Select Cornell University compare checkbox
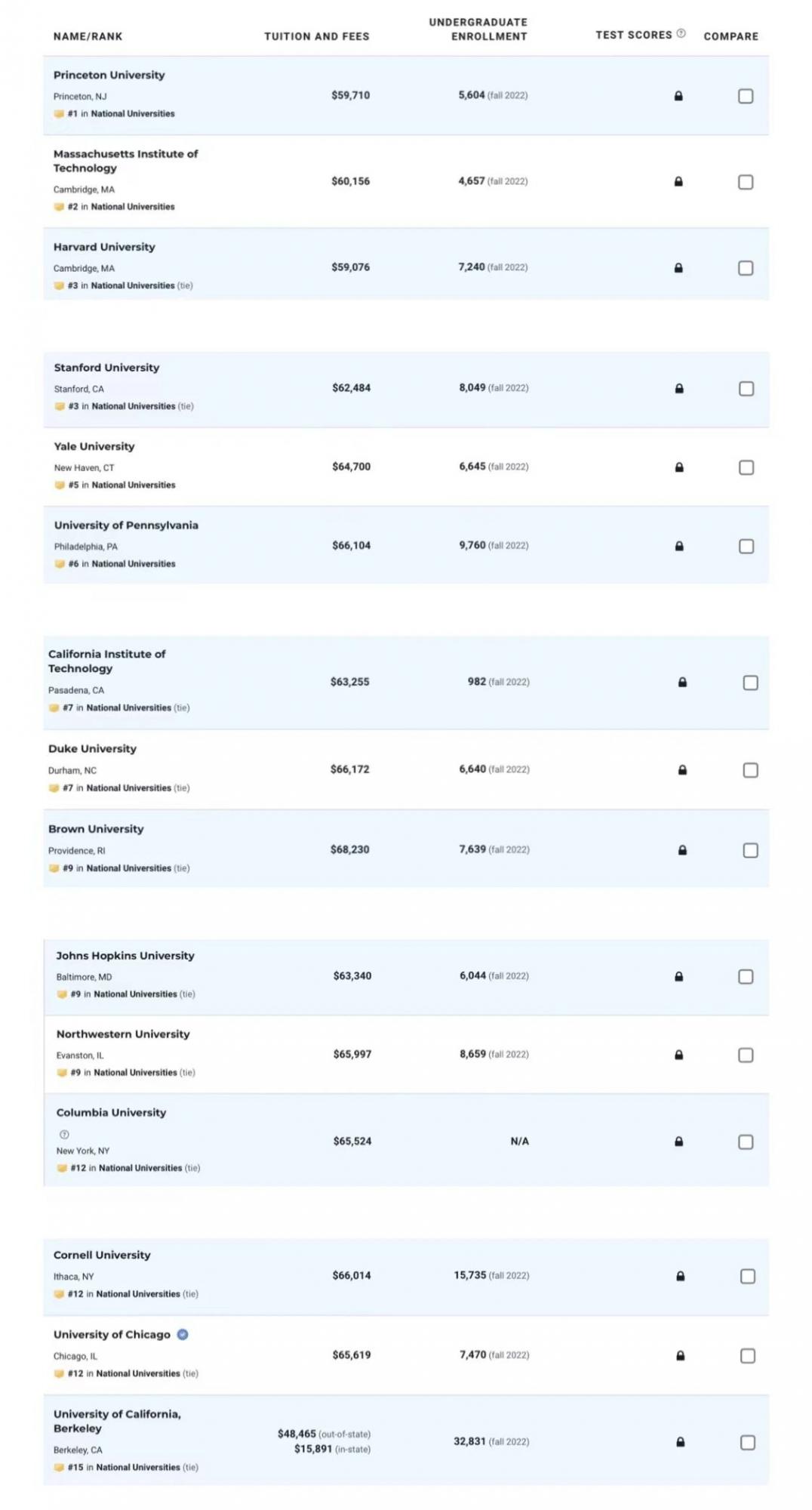 pos(747,1276)
